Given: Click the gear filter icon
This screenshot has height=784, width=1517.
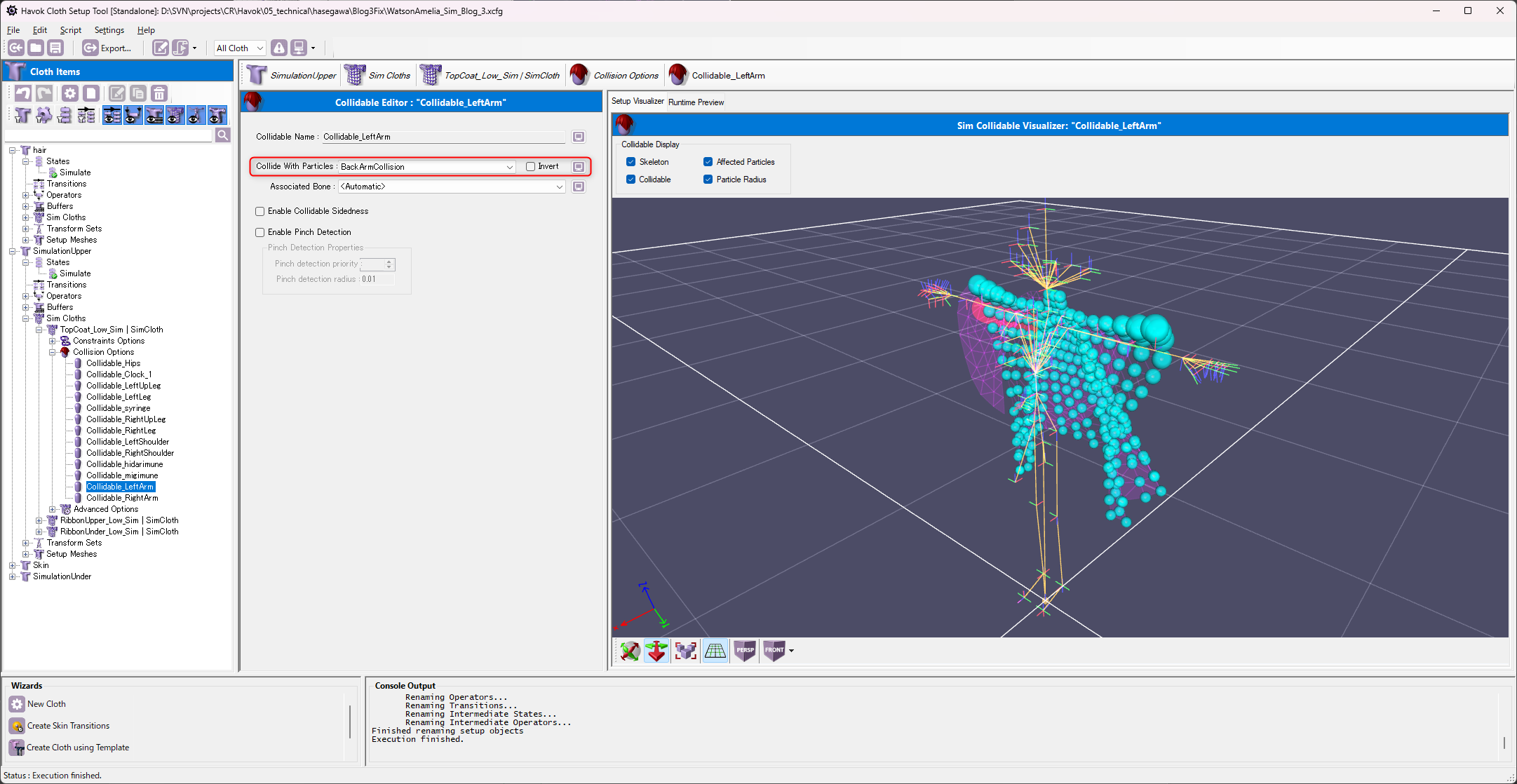Looking at the screenshot, I should point(43,115).
